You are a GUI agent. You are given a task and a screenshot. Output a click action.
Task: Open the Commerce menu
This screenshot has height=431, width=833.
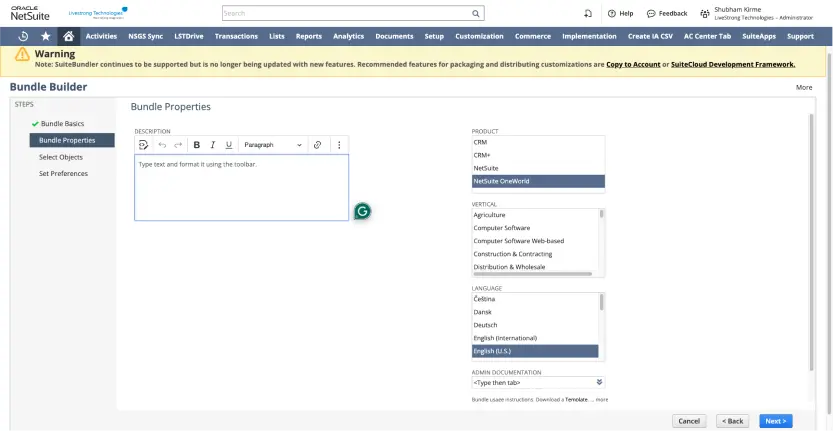[533, 36]
